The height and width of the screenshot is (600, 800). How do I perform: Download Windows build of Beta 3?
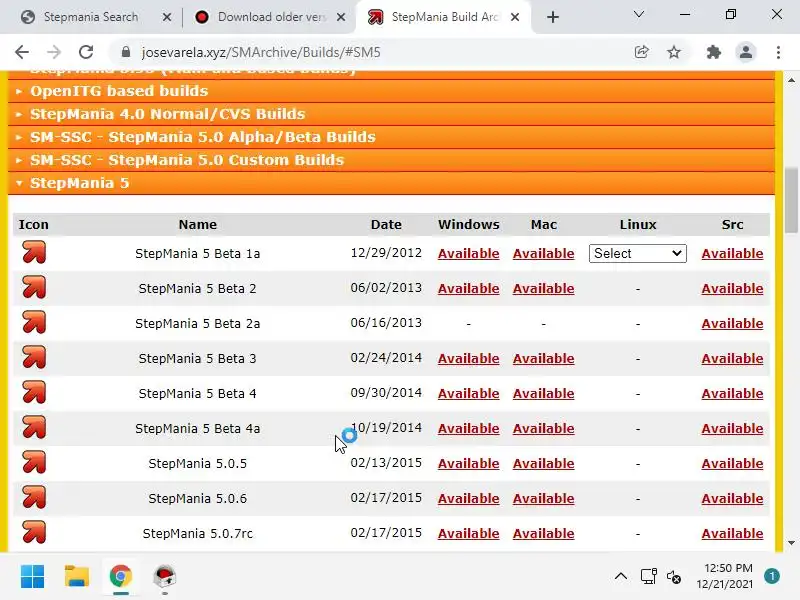click(468, 359)
